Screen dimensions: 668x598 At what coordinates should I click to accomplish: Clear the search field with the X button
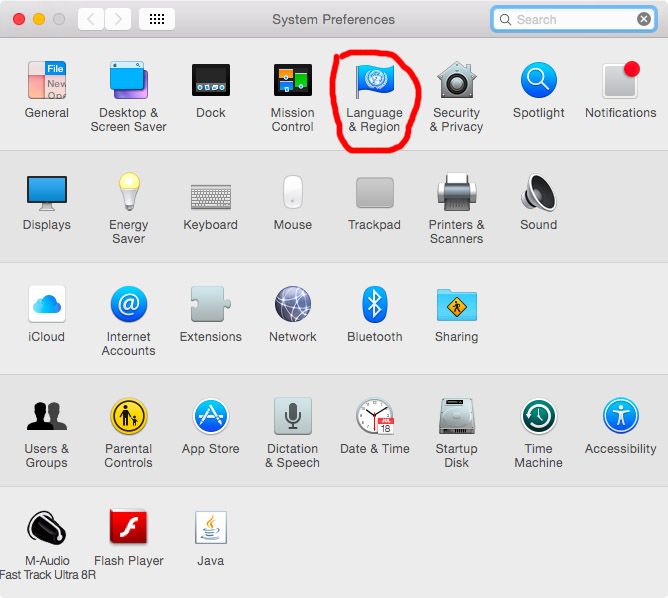(643, 19)
